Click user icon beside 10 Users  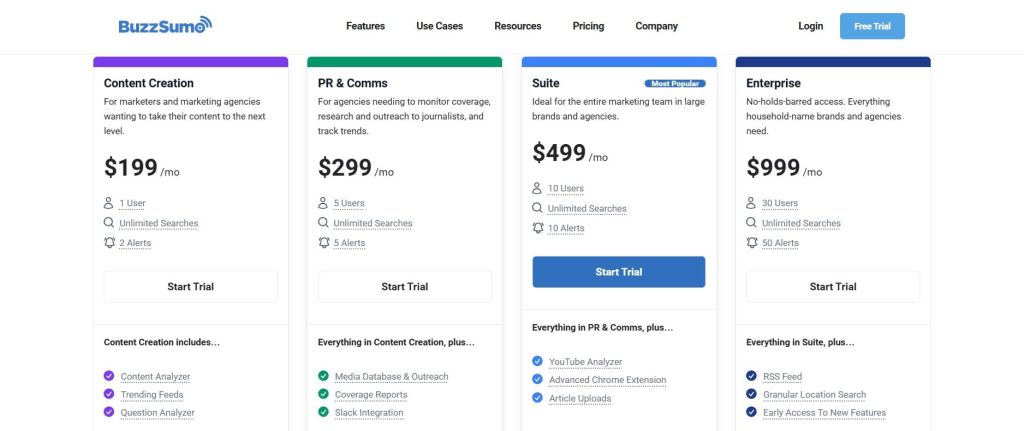(538, 188)
